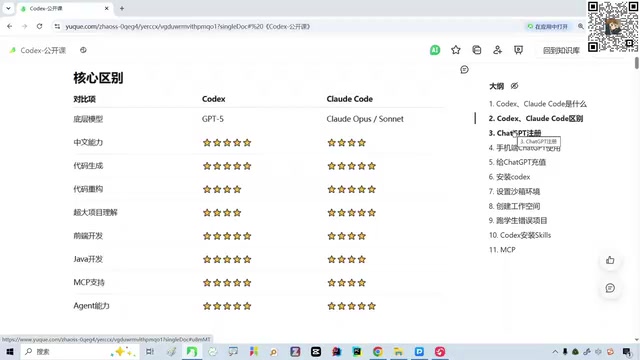Open the blue P app on the taskbar
Image resolution: width=640 pixels, height=360 pixels.
point(419,351)
